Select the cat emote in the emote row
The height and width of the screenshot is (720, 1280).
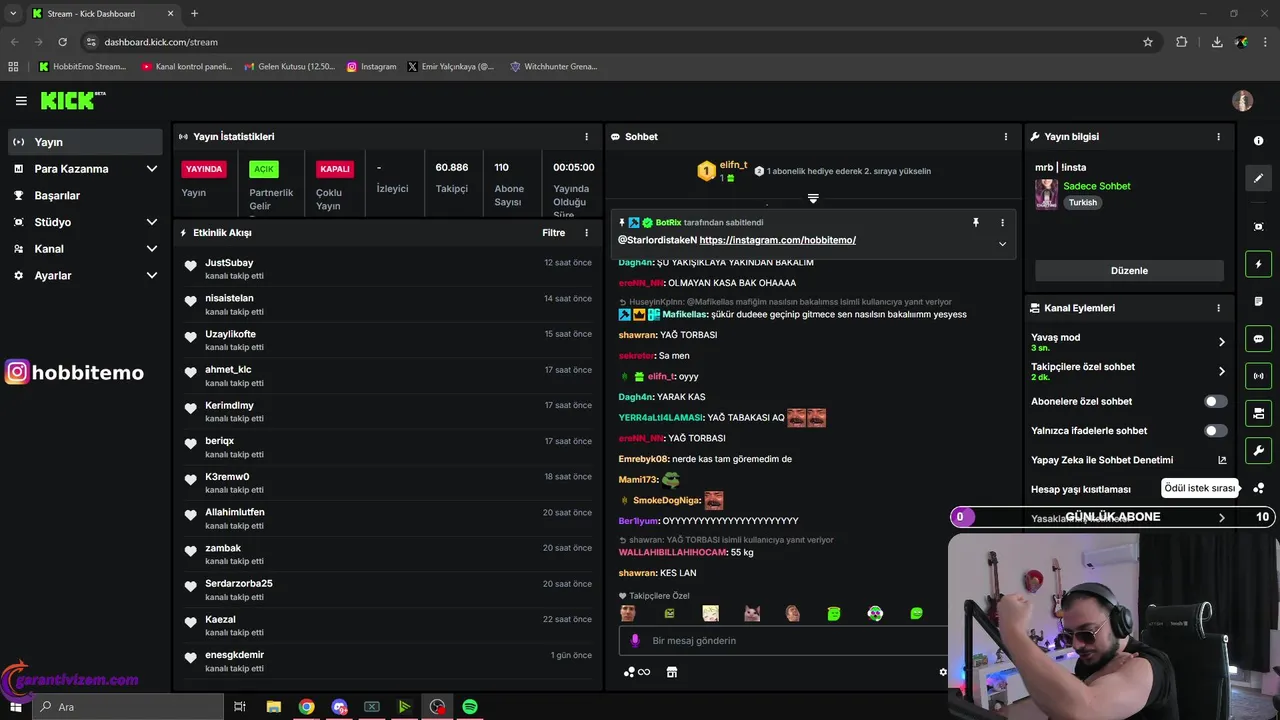751,613
